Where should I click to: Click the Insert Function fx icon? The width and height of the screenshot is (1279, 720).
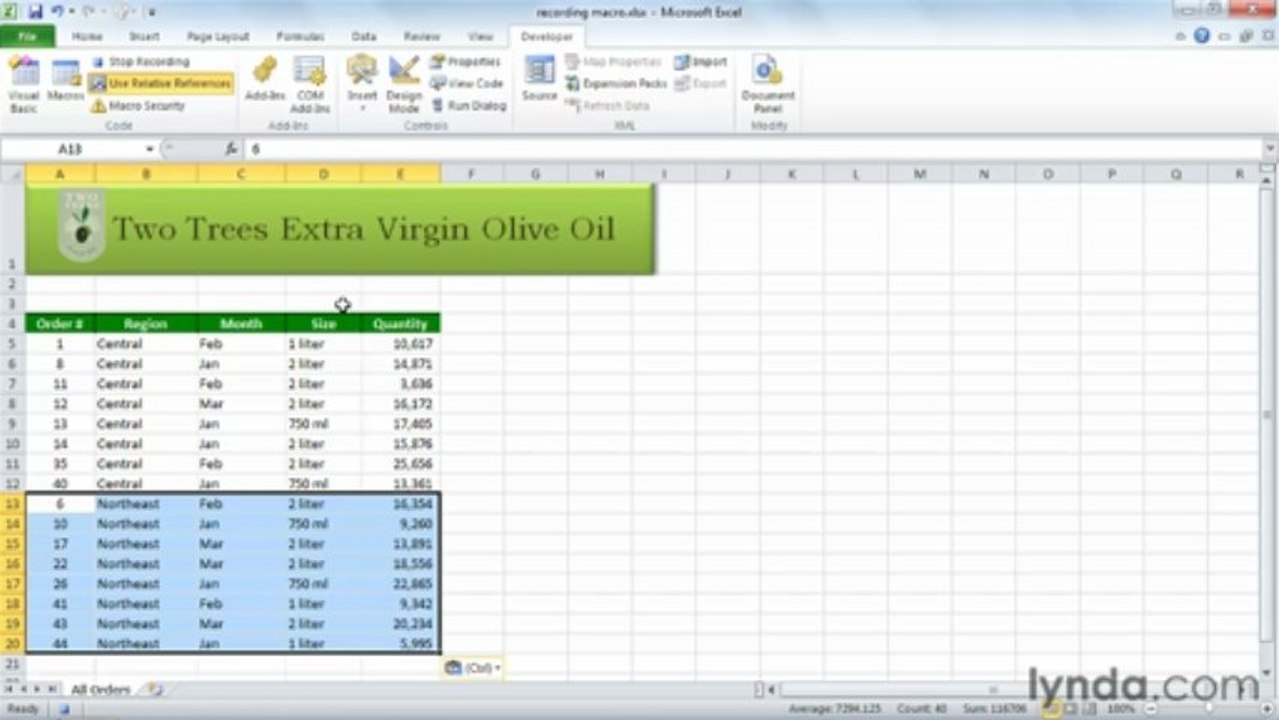[x=231, y=149]
